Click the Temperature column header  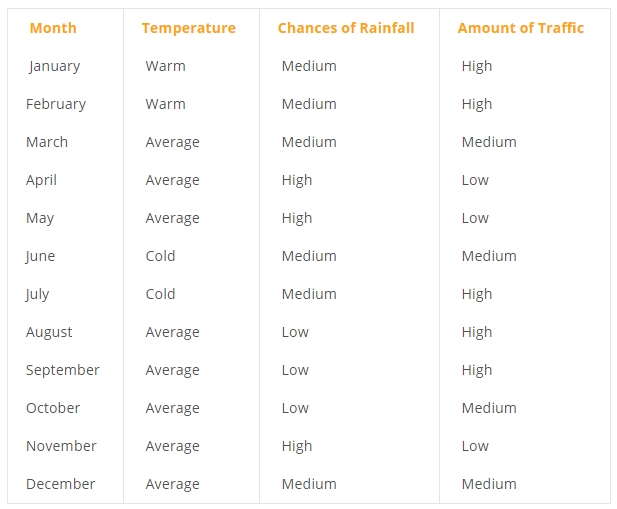pos(189,28)
